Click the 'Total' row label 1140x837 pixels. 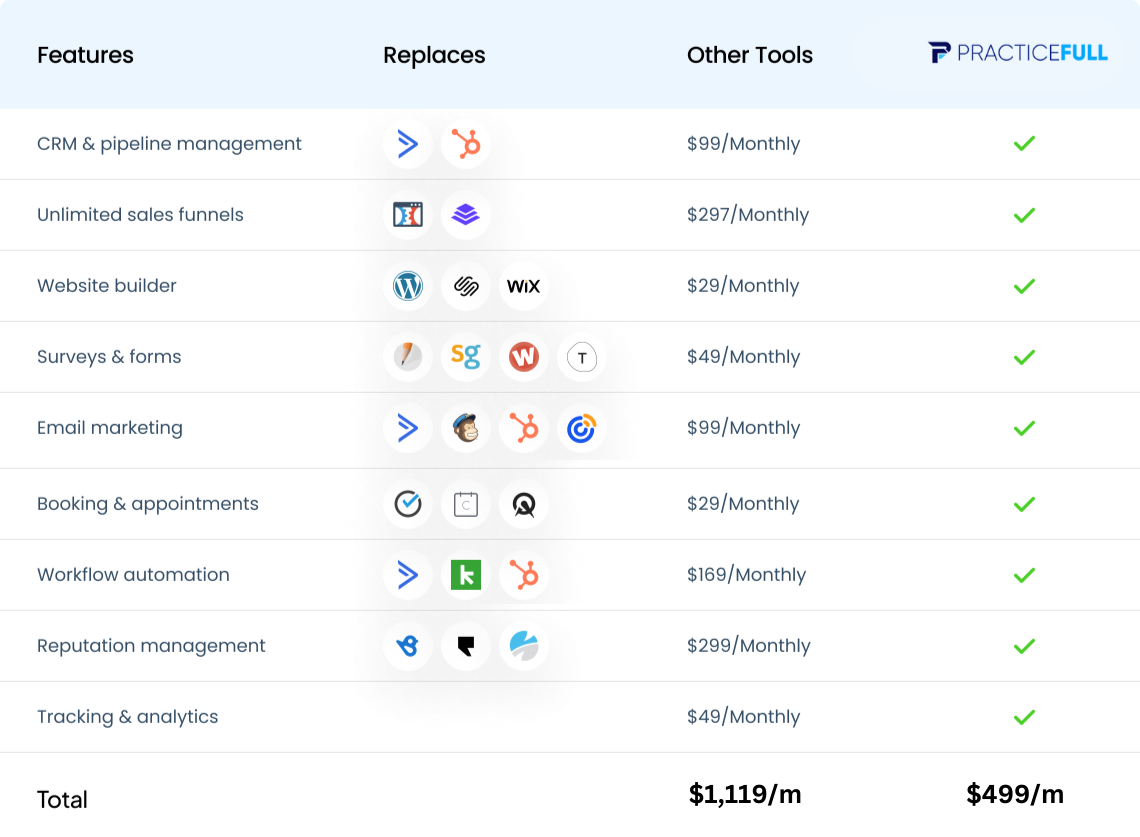click(63, 800)
